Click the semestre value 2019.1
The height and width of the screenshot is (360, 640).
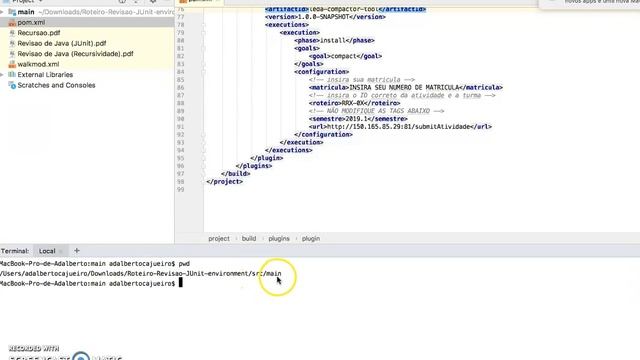click(x=358, y=119)
